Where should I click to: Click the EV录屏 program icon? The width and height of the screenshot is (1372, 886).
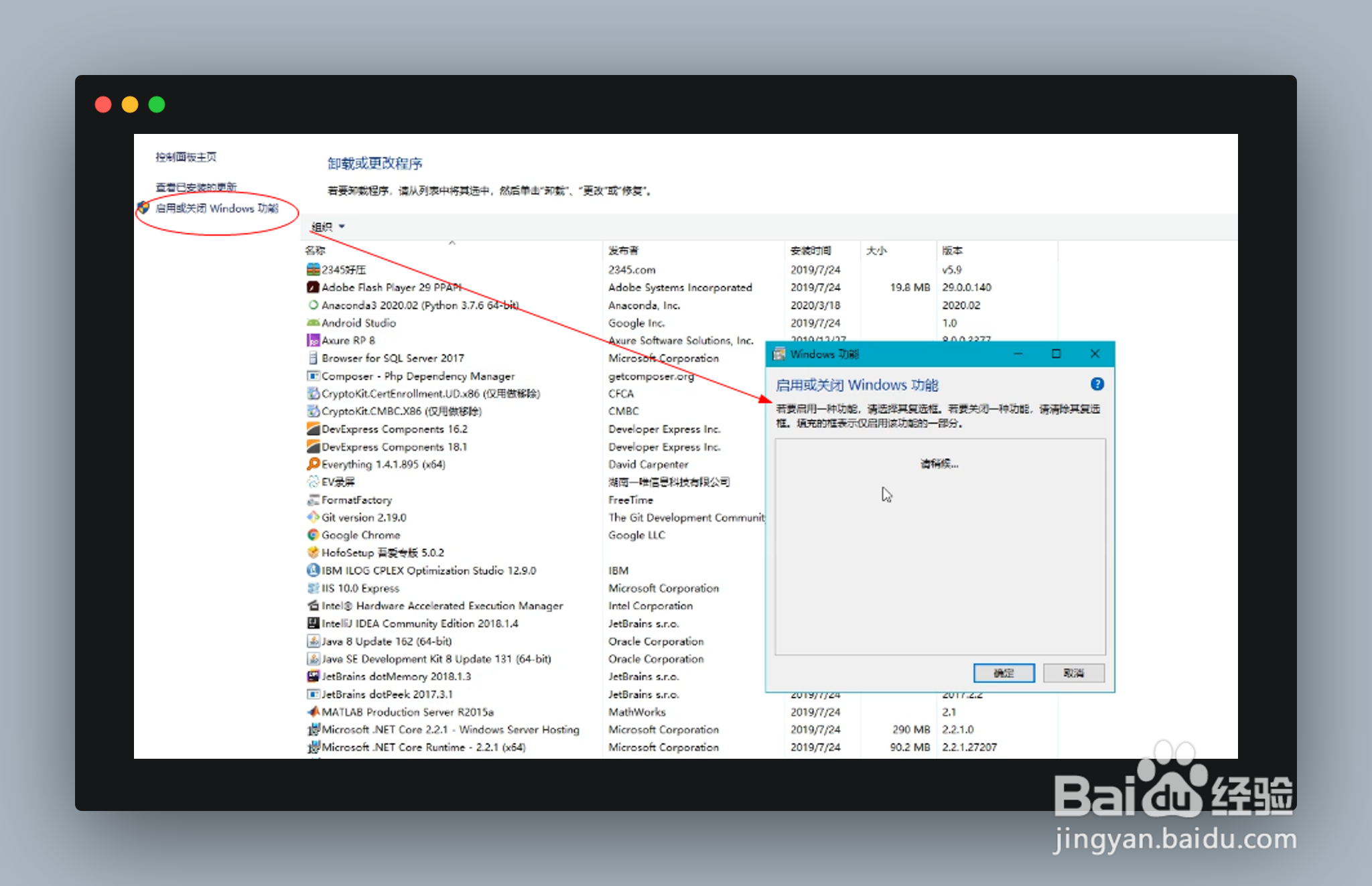click(313, 482)
